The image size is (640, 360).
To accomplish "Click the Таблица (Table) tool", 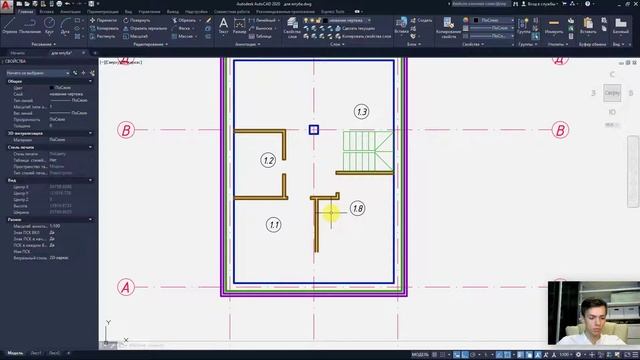I will (260, 36).
